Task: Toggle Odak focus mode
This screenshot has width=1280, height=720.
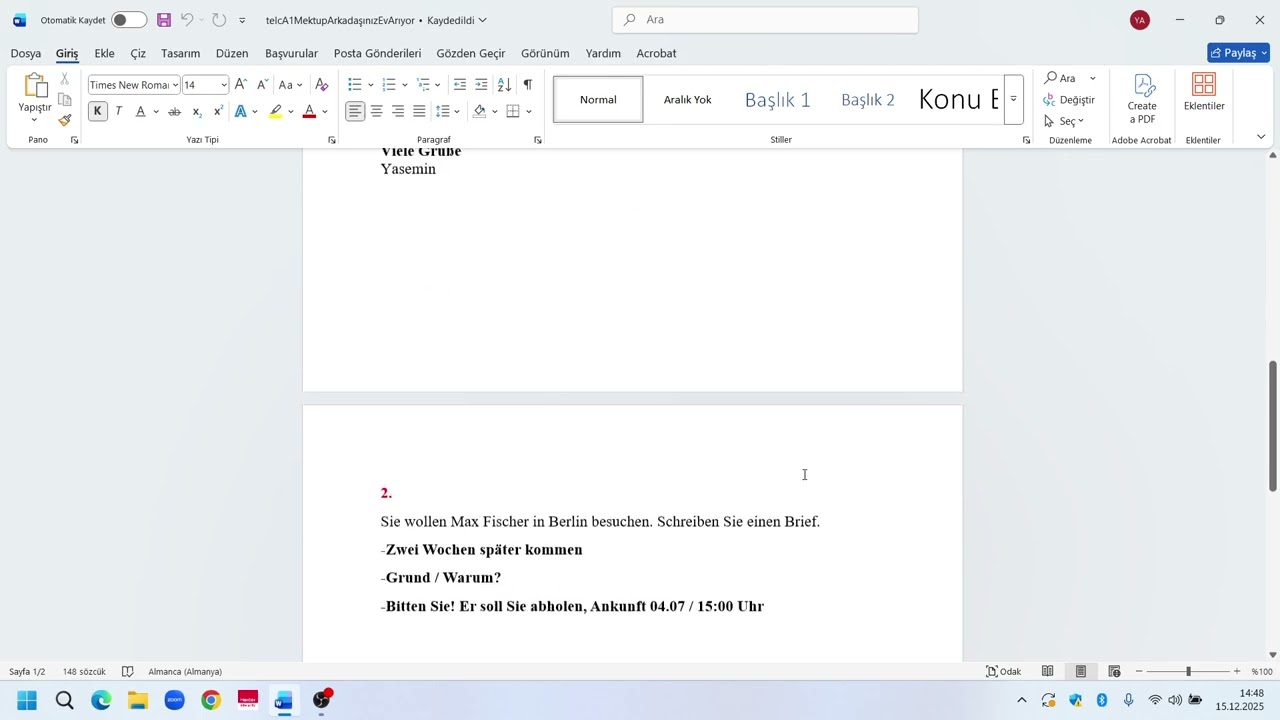Action: click(x=1003, y=671)
